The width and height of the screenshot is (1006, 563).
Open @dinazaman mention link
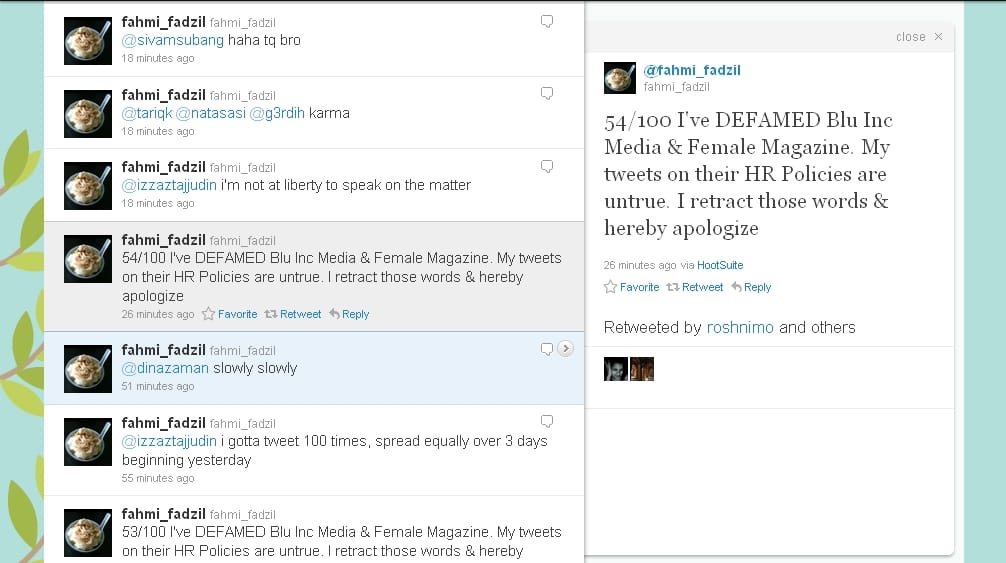pos(165,368)
